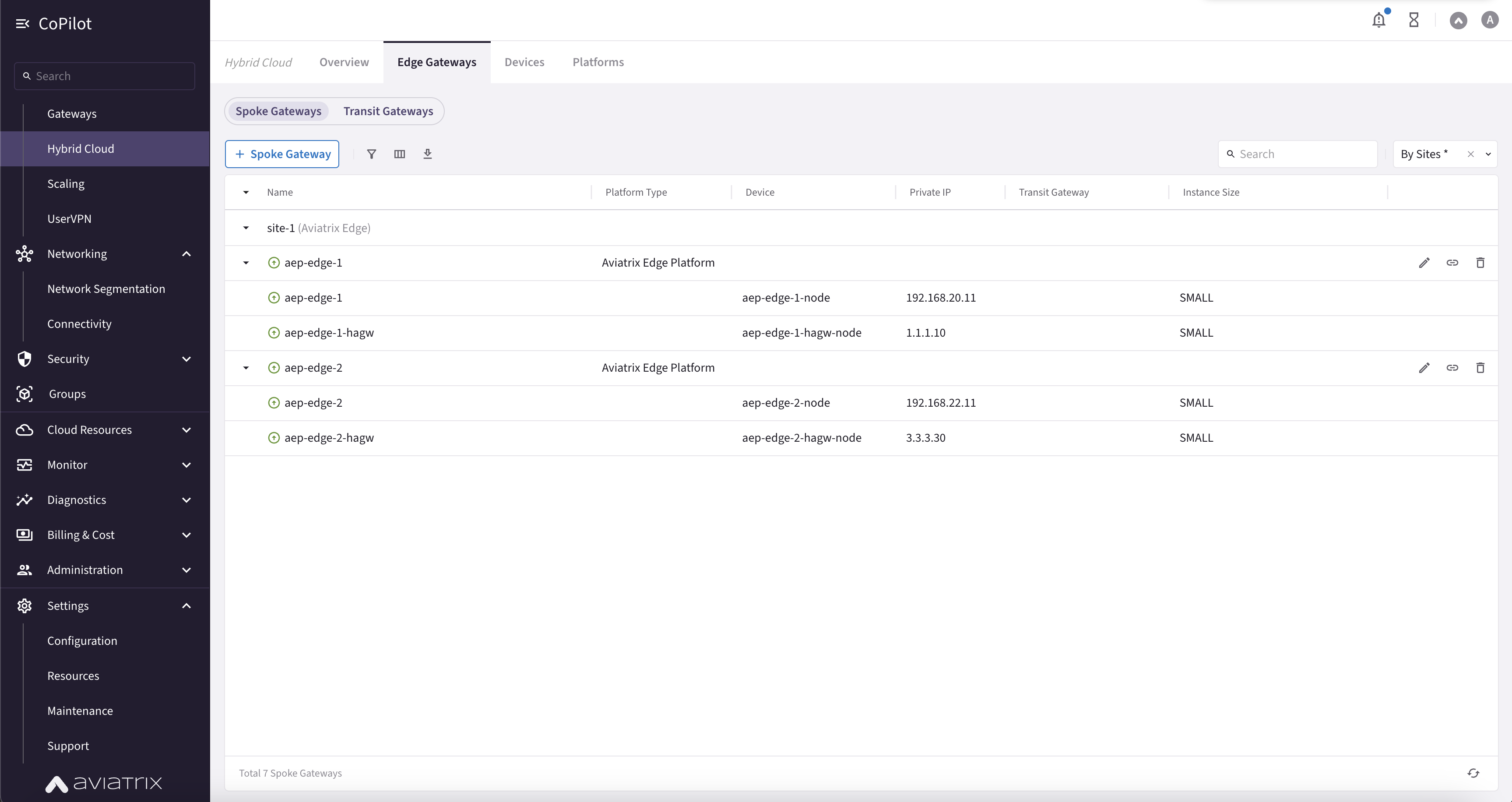1512x802 pixels.
Task: Click the table Search input field
Action: pos(1303,154)
